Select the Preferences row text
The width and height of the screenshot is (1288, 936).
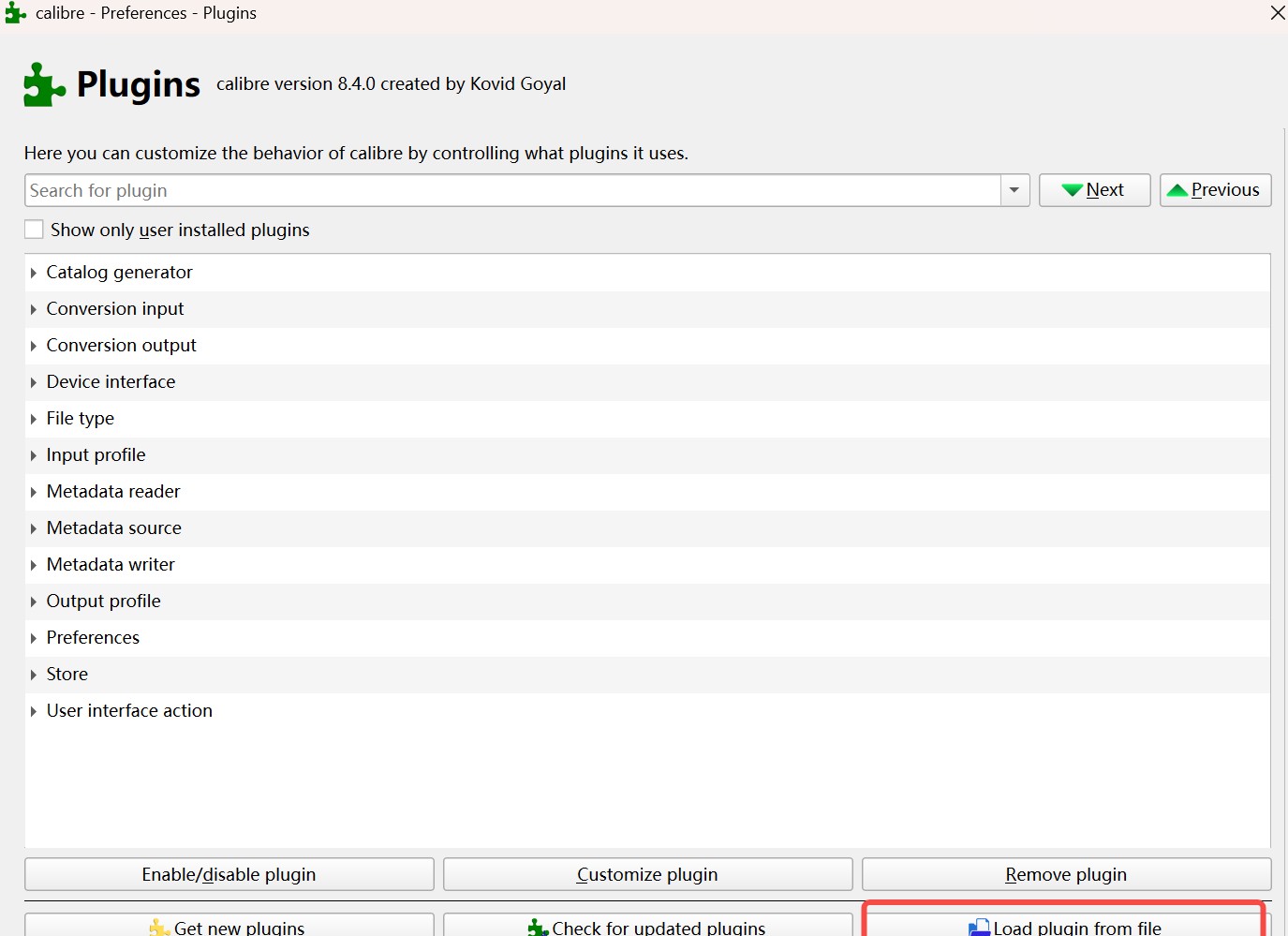[x=93, y=638]
